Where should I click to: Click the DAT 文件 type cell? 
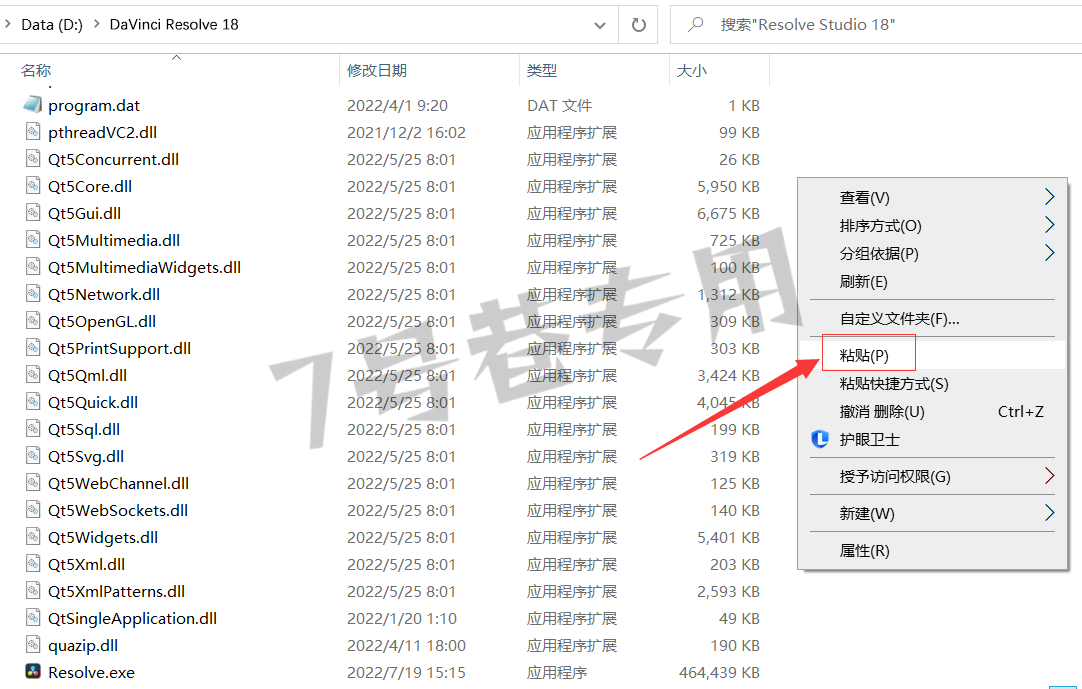click(560, 106)
